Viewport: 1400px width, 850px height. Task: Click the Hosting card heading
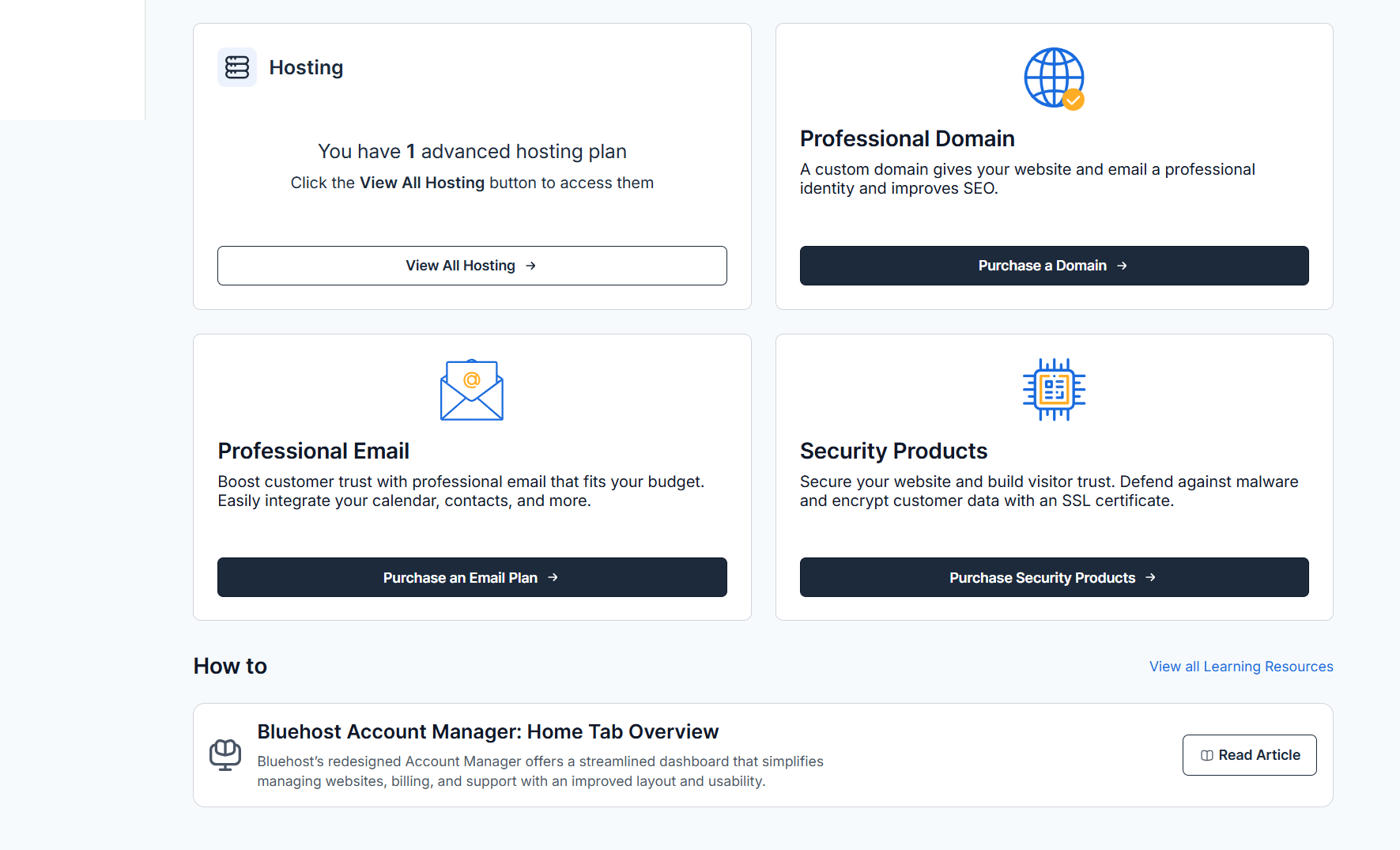pos(306,68)
